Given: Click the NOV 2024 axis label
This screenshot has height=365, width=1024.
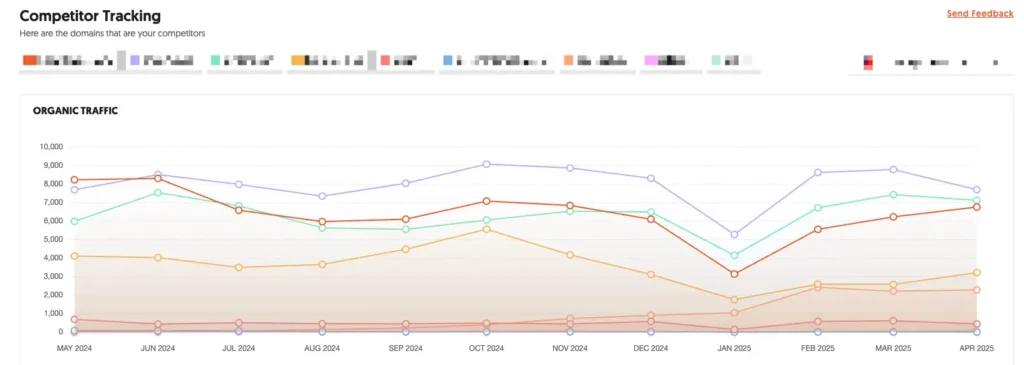Looking at the screenshot, I should point(569,348).
